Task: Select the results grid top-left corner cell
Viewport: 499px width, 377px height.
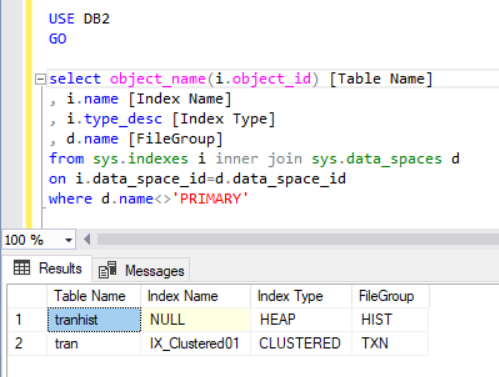Action: [x=27, y=296]
